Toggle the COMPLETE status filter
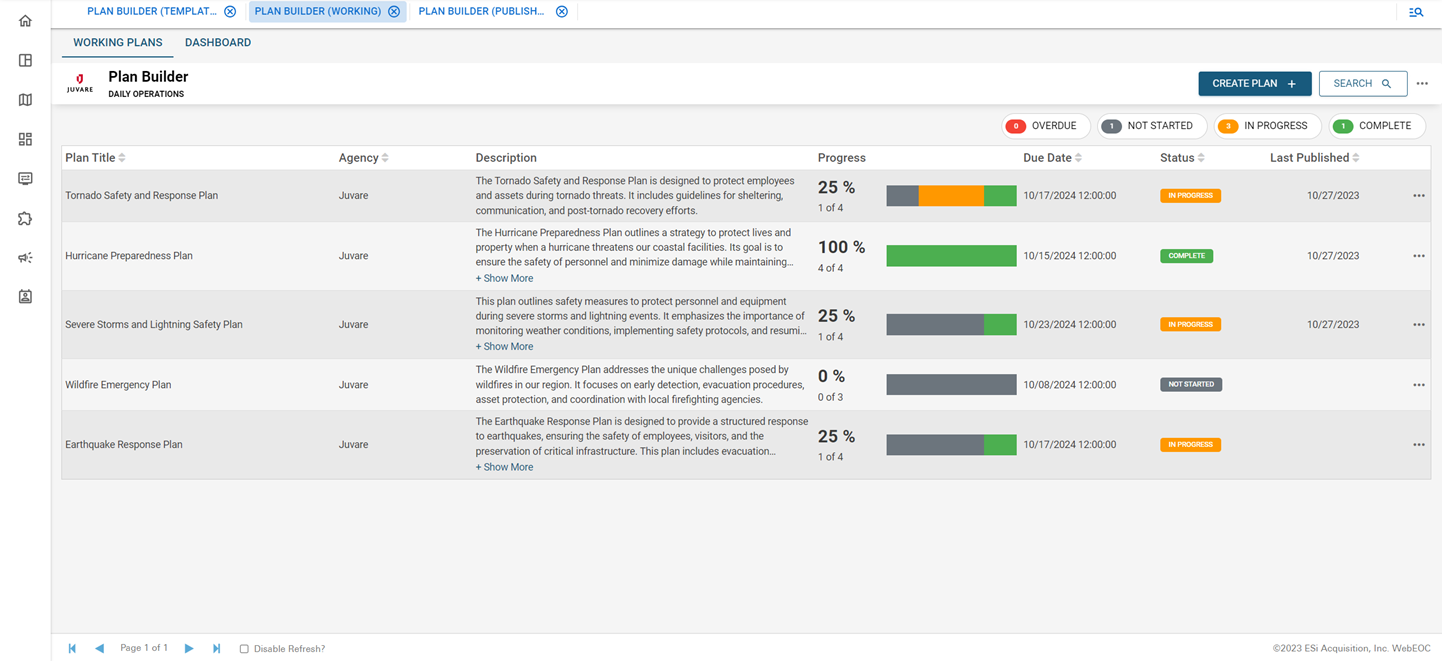 1377,126
